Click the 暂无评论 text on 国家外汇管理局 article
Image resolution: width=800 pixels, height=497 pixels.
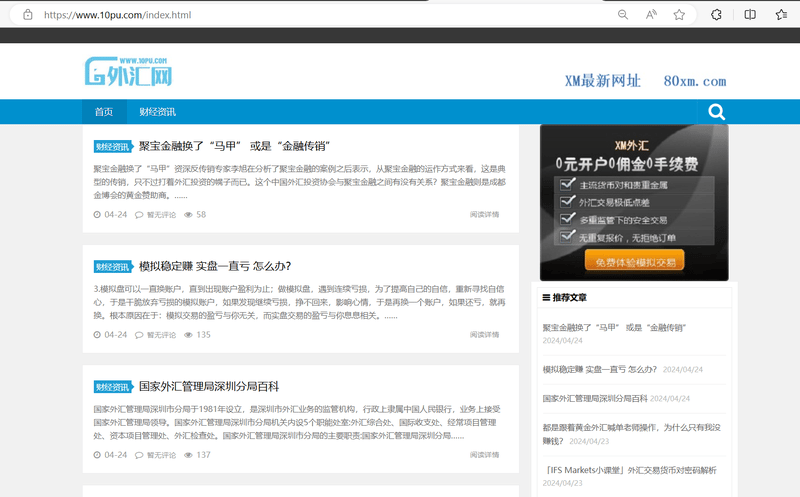[x=161, y=455]
